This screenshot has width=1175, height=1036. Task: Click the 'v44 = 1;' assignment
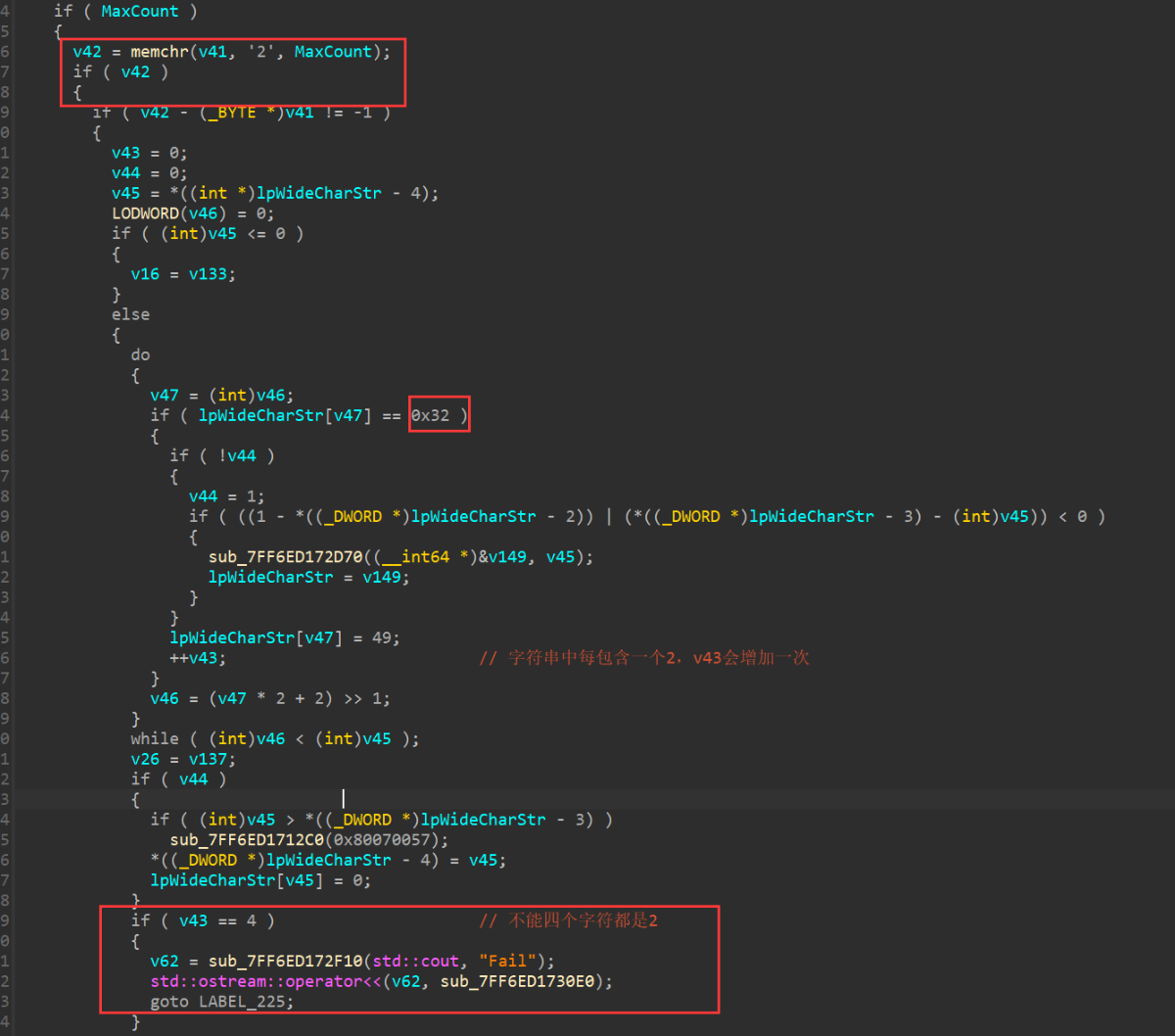pos(227,496)
